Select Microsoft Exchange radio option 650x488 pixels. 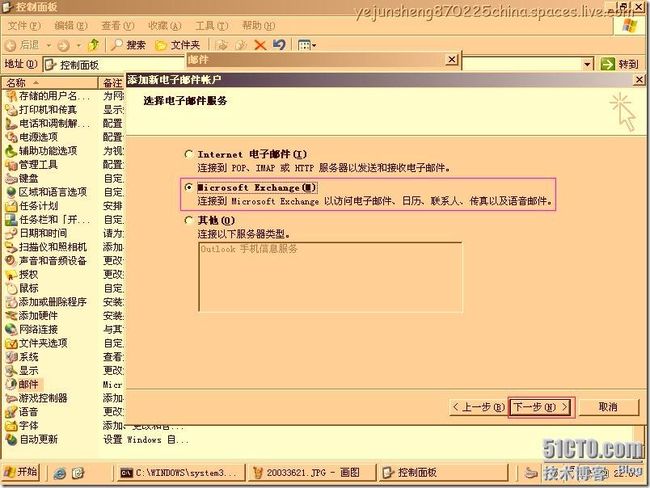point(189,187)
